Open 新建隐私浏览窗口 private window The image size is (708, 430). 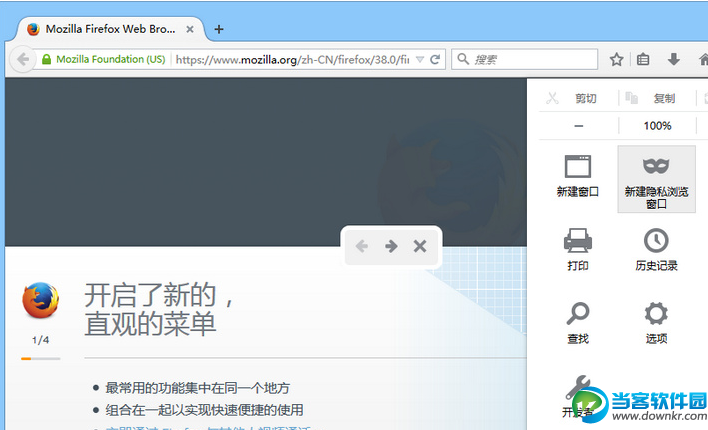(657, 179)
